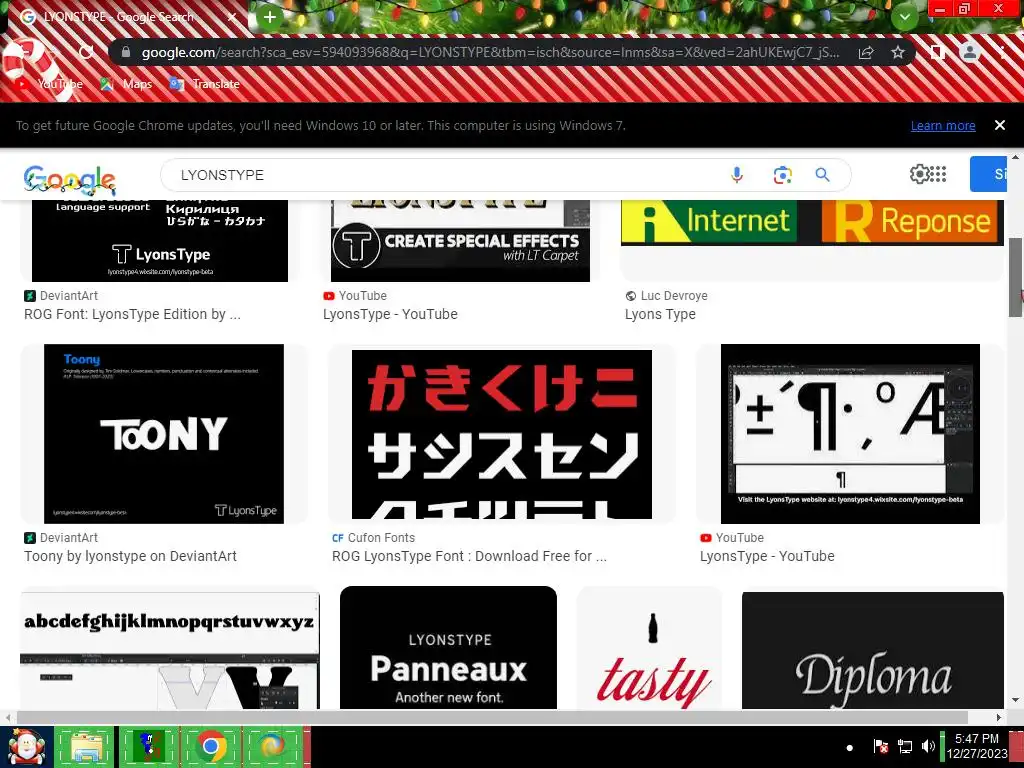Reload the page with the refresh icon
The image size is (1024, 768).
(86, 52)
